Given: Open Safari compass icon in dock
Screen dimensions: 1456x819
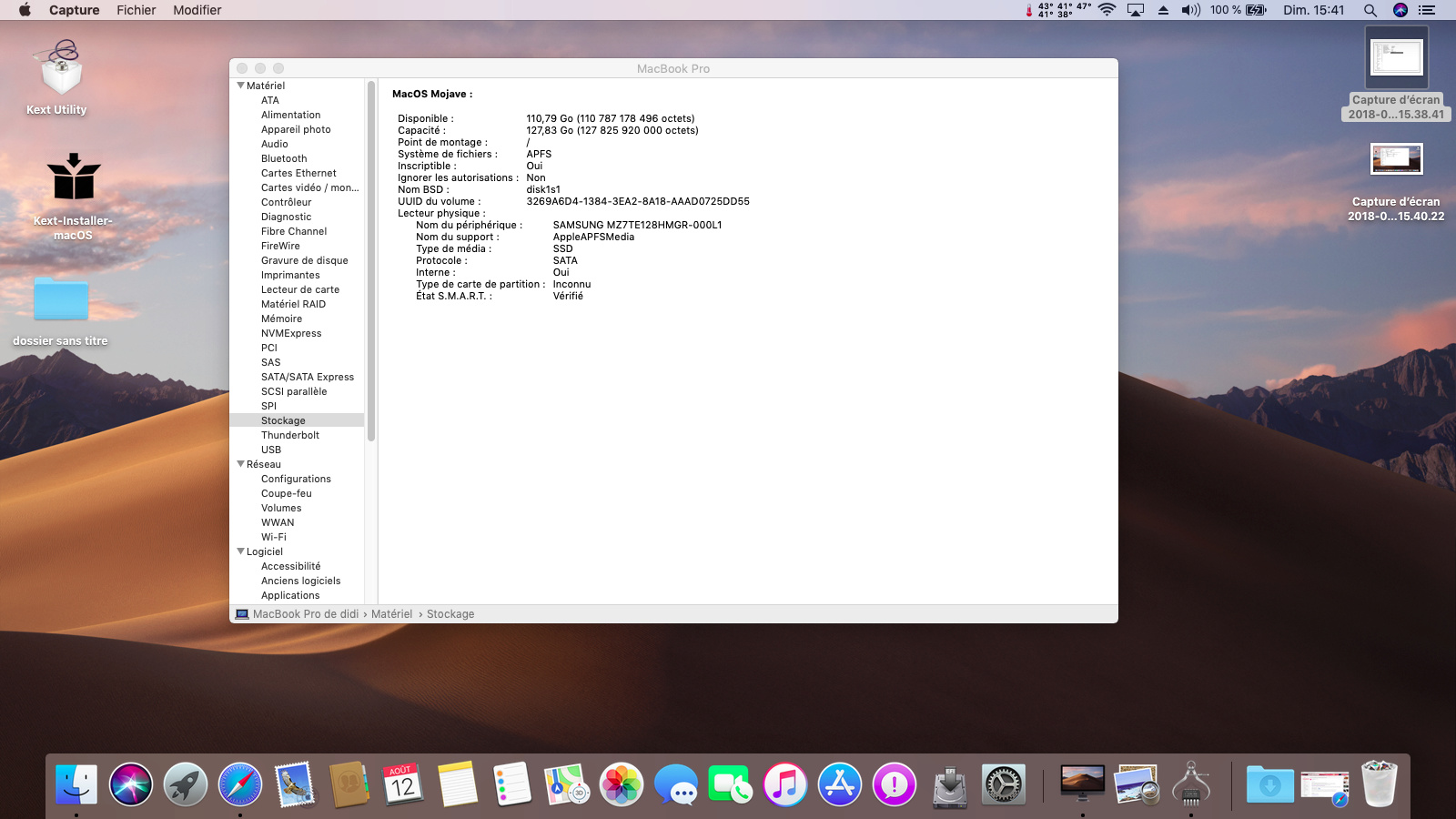Looking at the screenshot, I should pyautogui.click(x=240, y=784).
